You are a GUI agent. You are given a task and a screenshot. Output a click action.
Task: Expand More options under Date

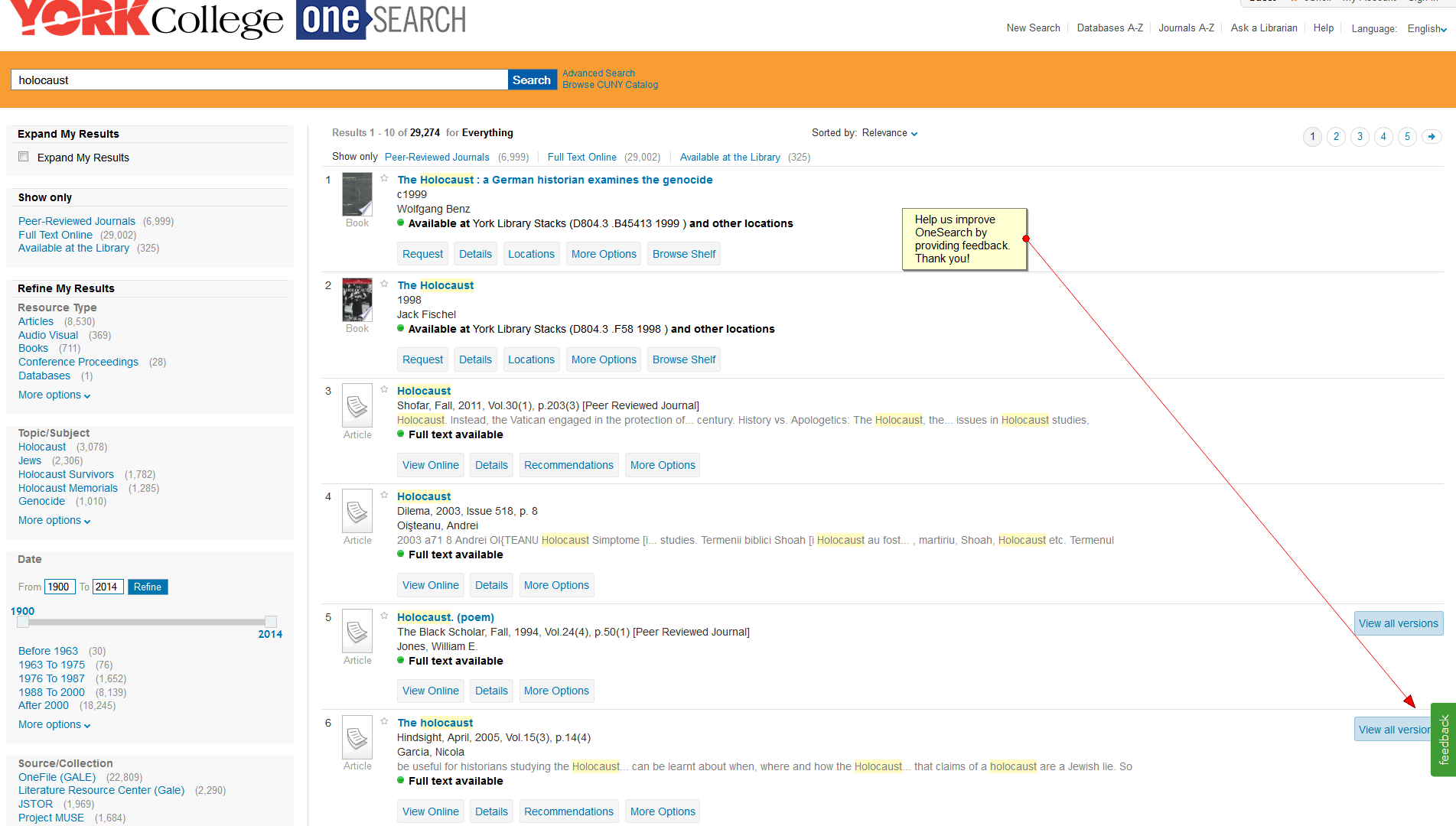coord(54,725)
